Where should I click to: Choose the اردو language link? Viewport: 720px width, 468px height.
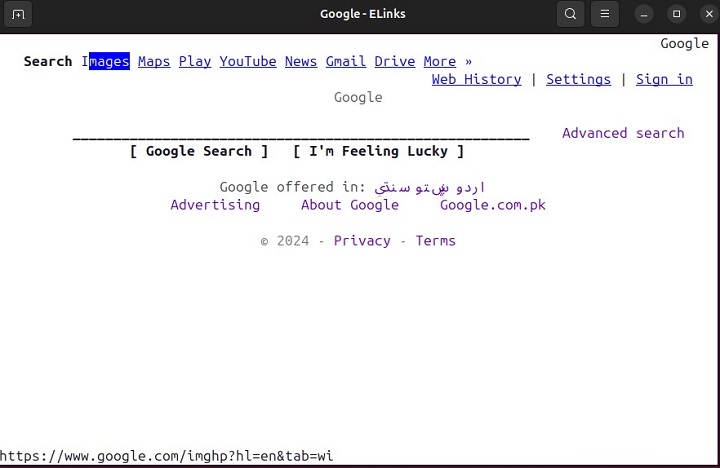(471, 187)
